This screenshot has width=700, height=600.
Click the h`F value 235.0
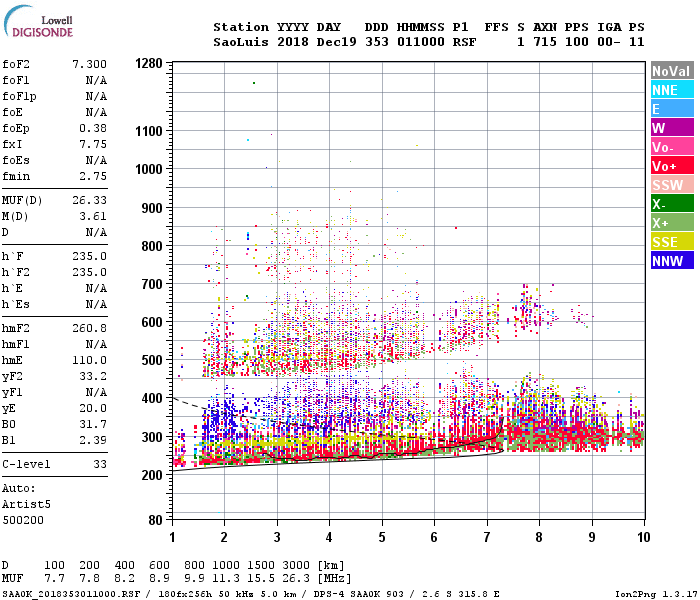[90, 256]
